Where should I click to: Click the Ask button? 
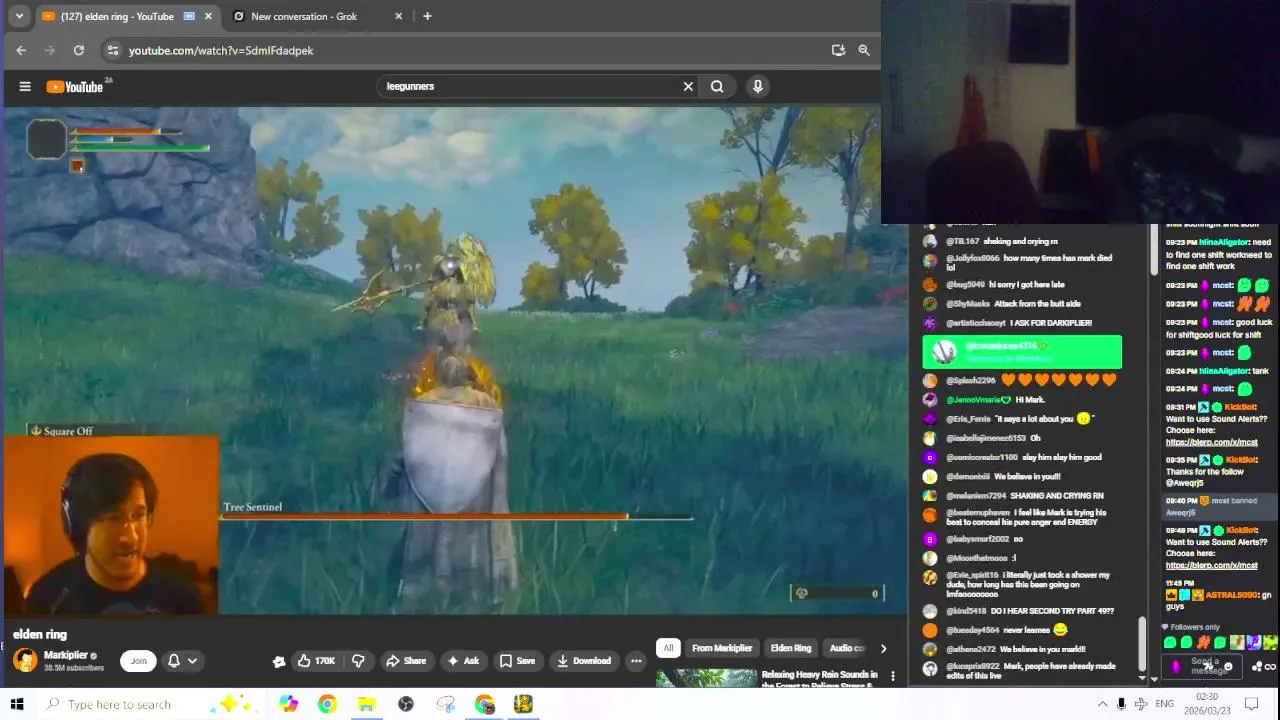click(x=463, y=660)
